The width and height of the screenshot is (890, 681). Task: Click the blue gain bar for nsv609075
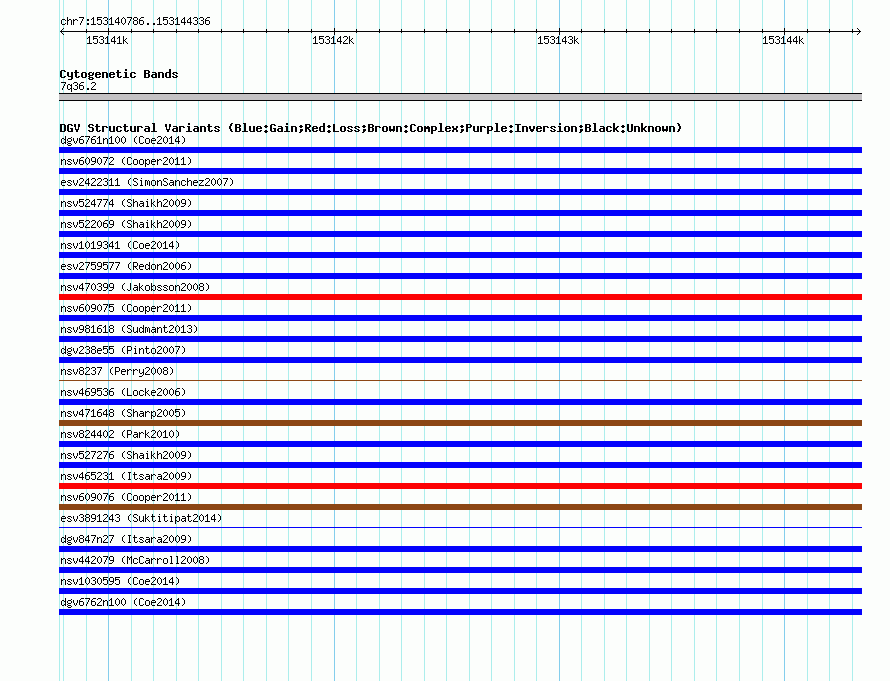tap(460, 318)
